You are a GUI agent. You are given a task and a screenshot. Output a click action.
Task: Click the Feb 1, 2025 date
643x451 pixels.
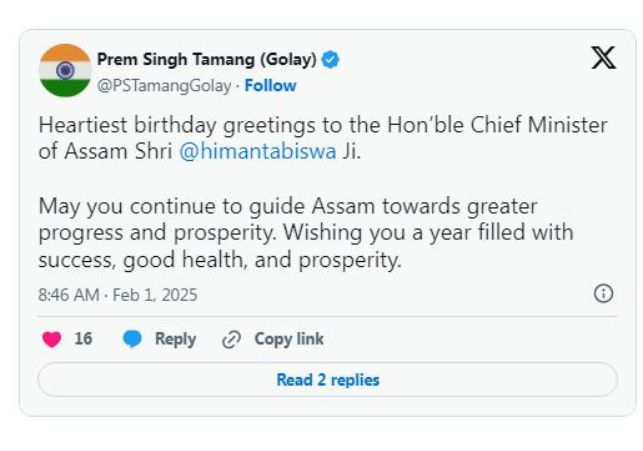pos(155,295)
